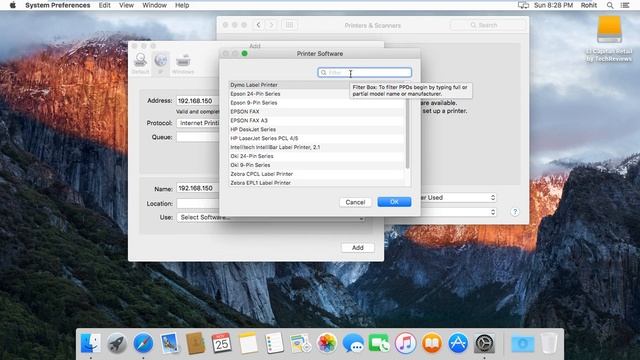Click Cancel in Printer Software dialog
640x360 pixels.
355,202
